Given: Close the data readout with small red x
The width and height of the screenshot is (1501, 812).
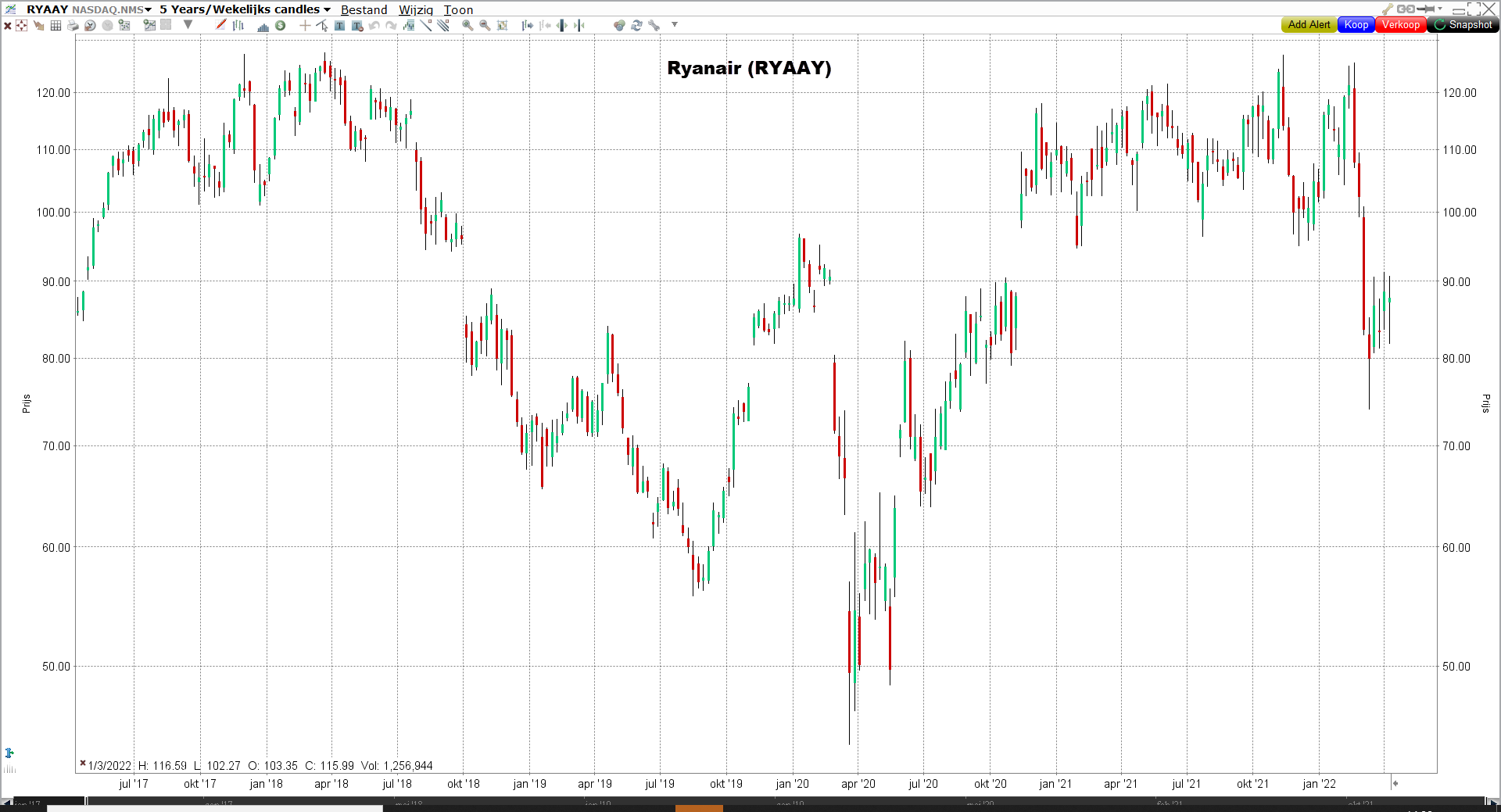Looking at the screenshot, I should 82,764.
